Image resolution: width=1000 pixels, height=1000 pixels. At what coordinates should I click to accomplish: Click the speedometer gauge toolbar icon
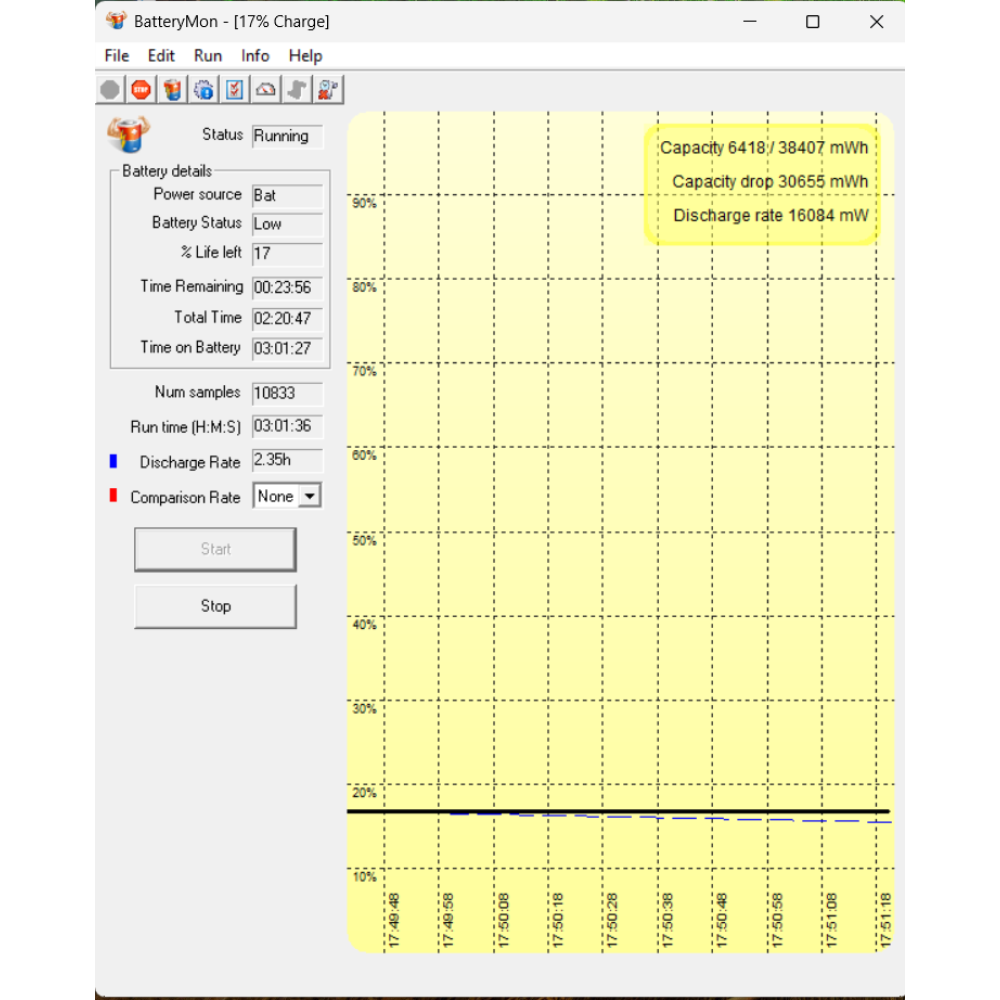pos(265,90)
